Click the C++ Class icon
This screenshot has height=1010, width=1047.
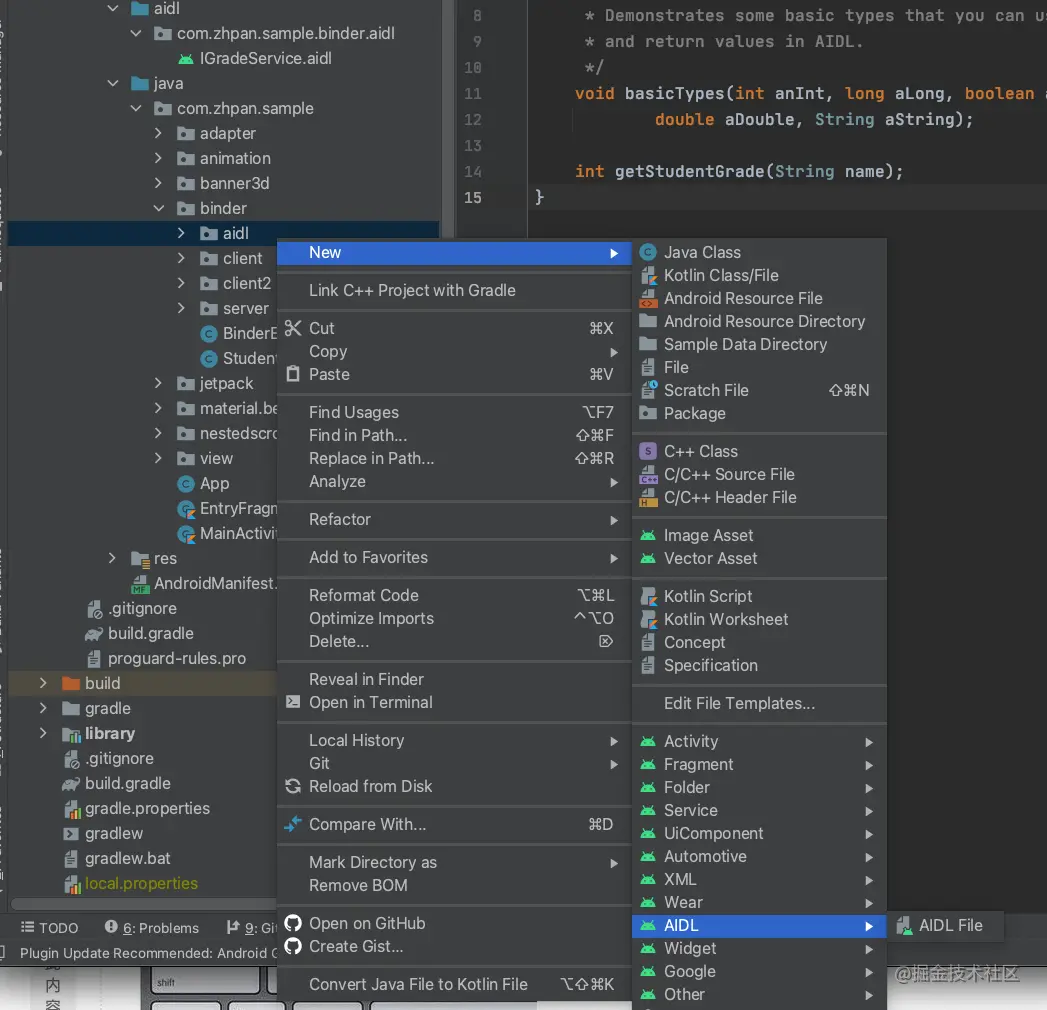tap(648, 451)
